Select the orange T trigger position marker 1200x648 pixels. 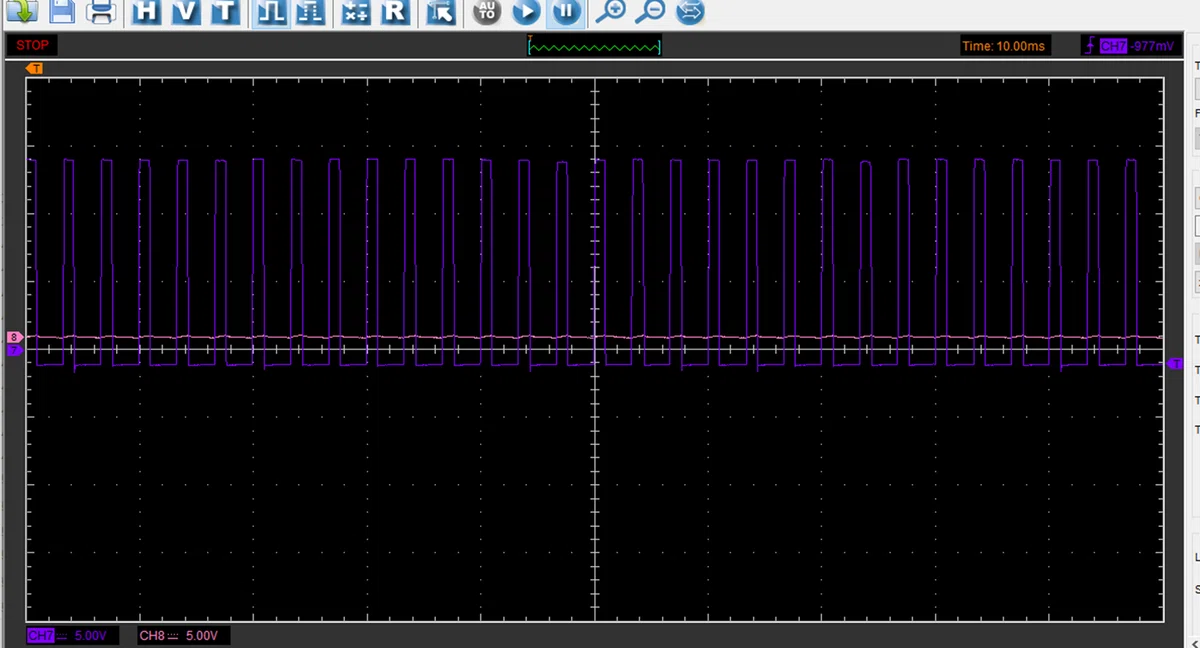(35, 68)
